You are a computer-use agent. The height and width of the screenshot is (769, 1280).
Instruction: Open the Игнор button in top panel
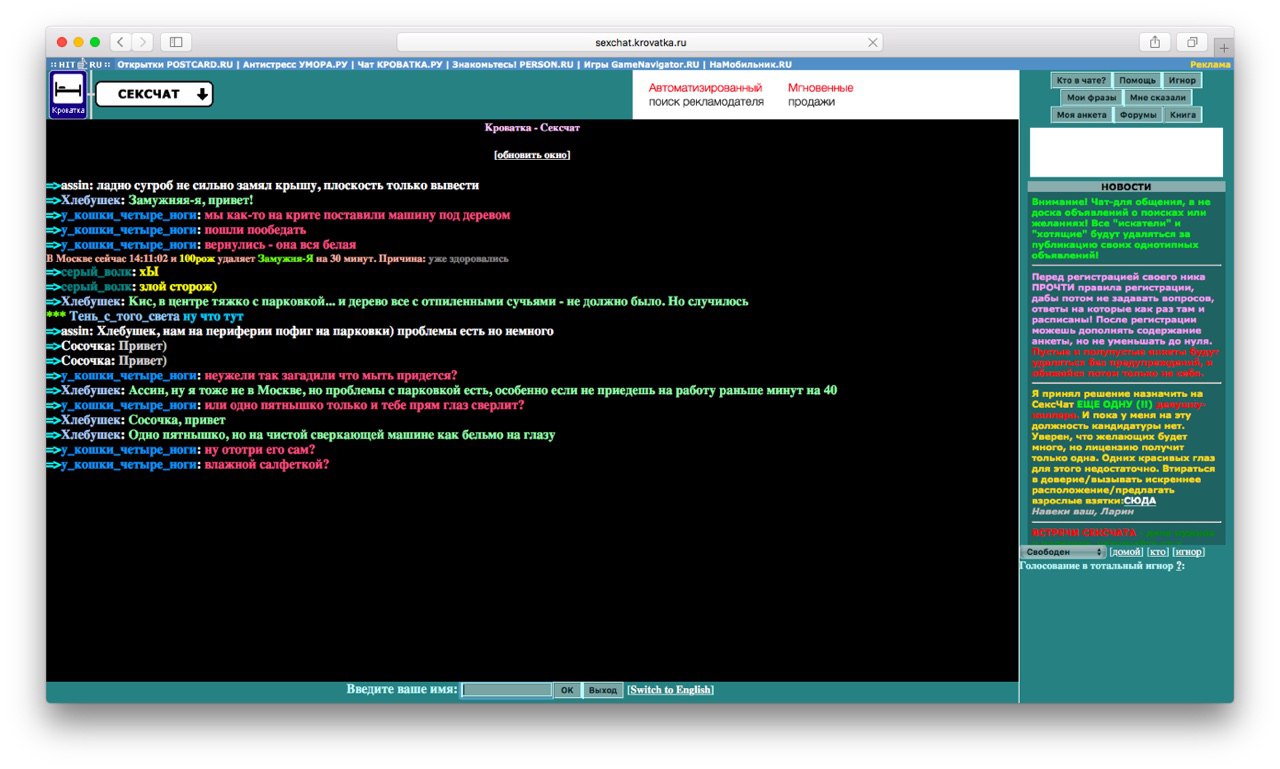point(1182,80)
